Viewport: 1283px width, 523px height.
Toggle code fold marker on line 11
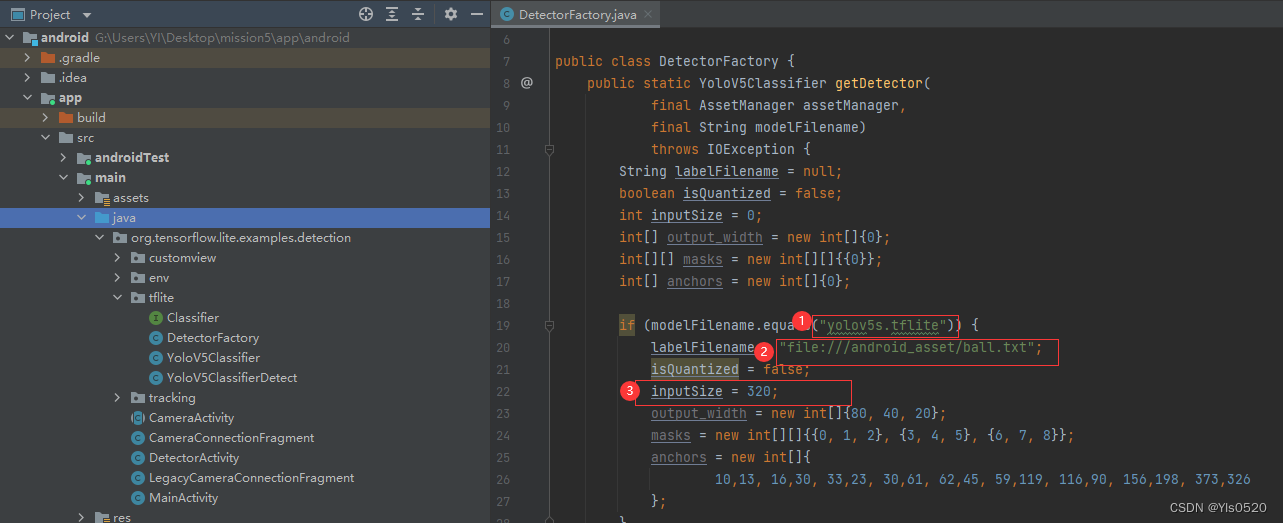point(549,149)
